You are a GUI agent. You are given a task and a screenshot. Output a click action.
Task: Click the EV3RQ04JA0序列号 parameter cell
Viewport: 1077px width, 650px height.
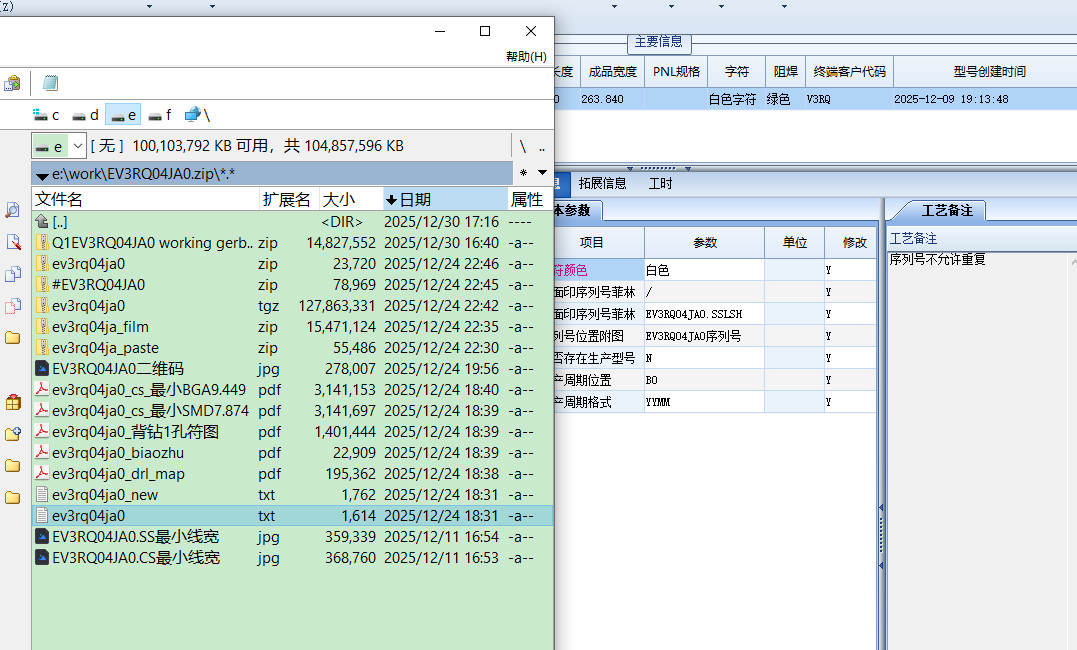[x=704, y=336]
